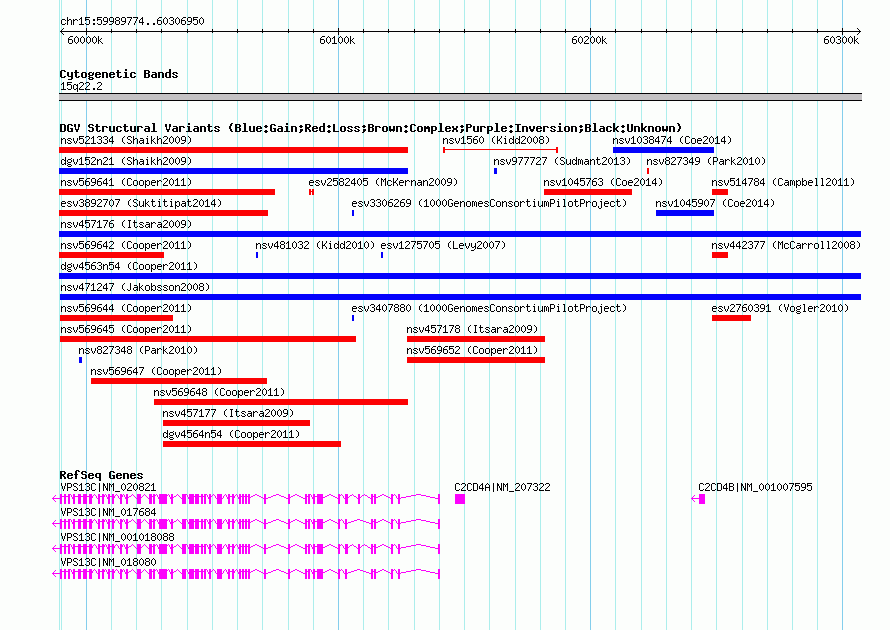
Task: Click the nsv1045907 (Coe2014) label
Action: pos(715,203)
